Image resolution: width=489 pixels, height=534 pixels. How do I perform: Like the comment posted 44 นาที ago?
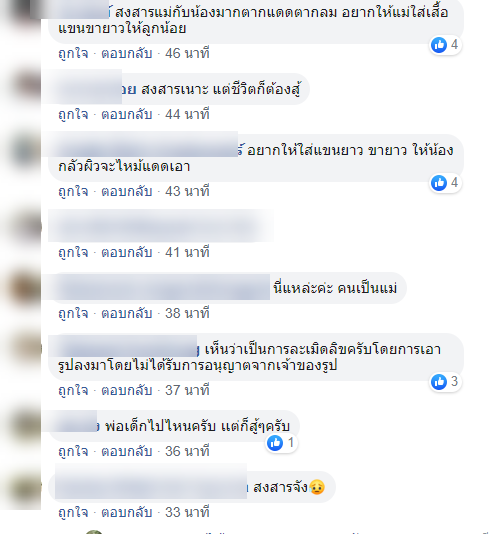[73, 114]
